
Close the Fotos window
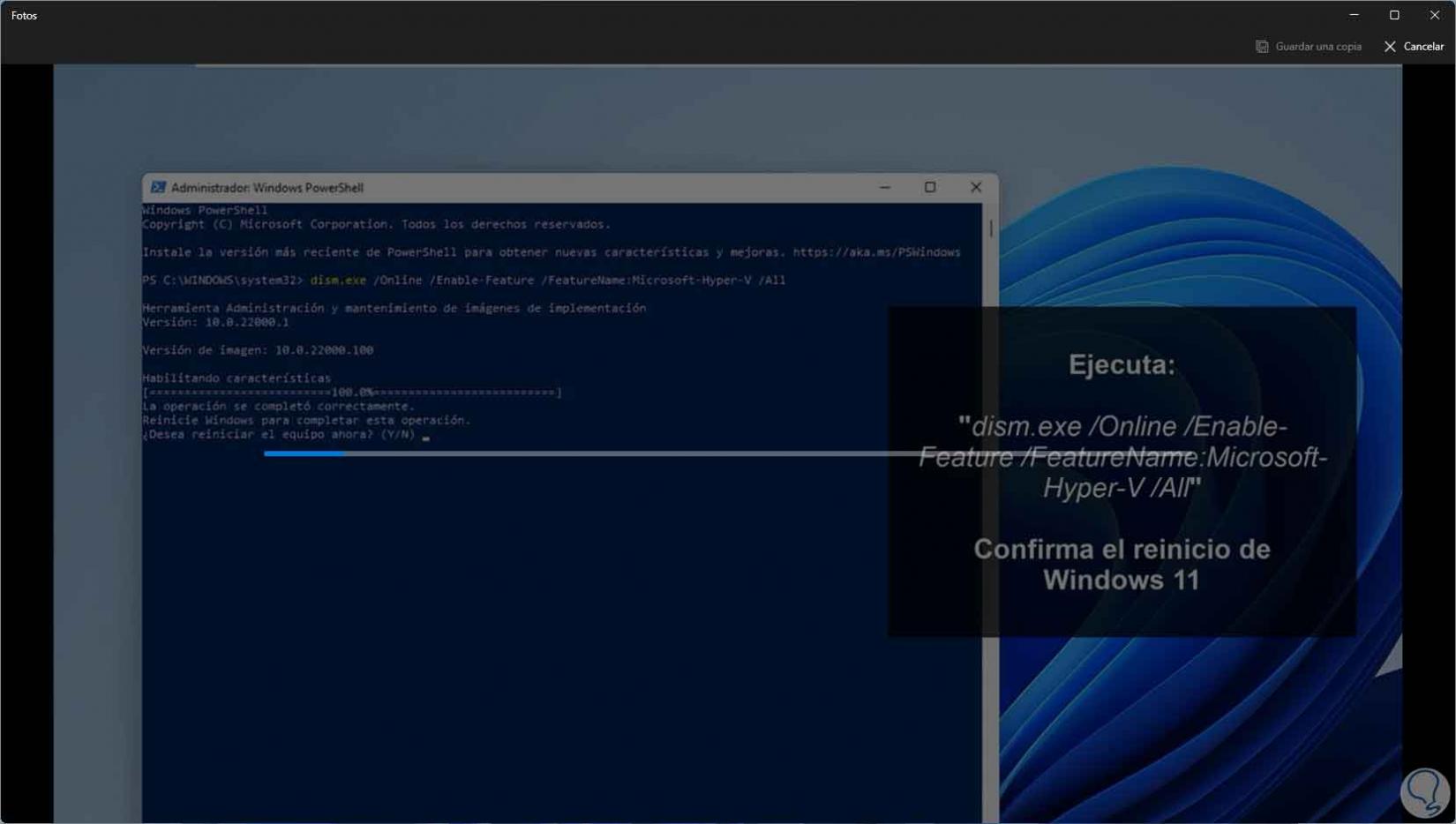[x=1435, y=15]
